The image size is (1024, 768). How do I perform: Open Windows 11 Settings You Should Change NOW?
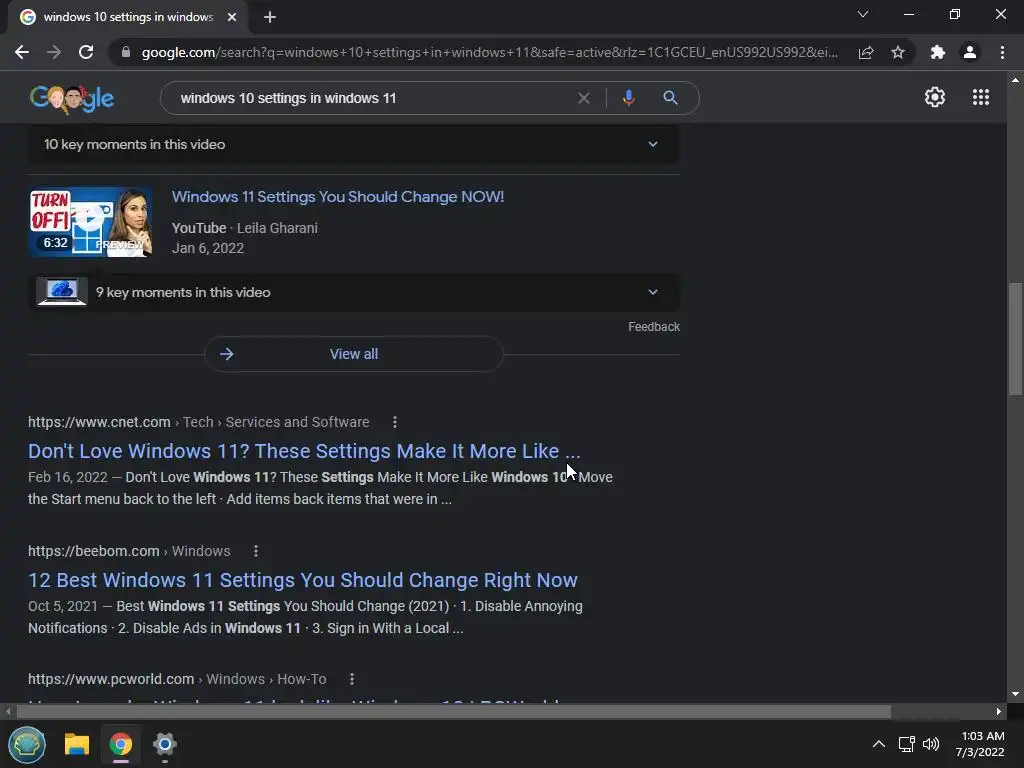(338, 197)
